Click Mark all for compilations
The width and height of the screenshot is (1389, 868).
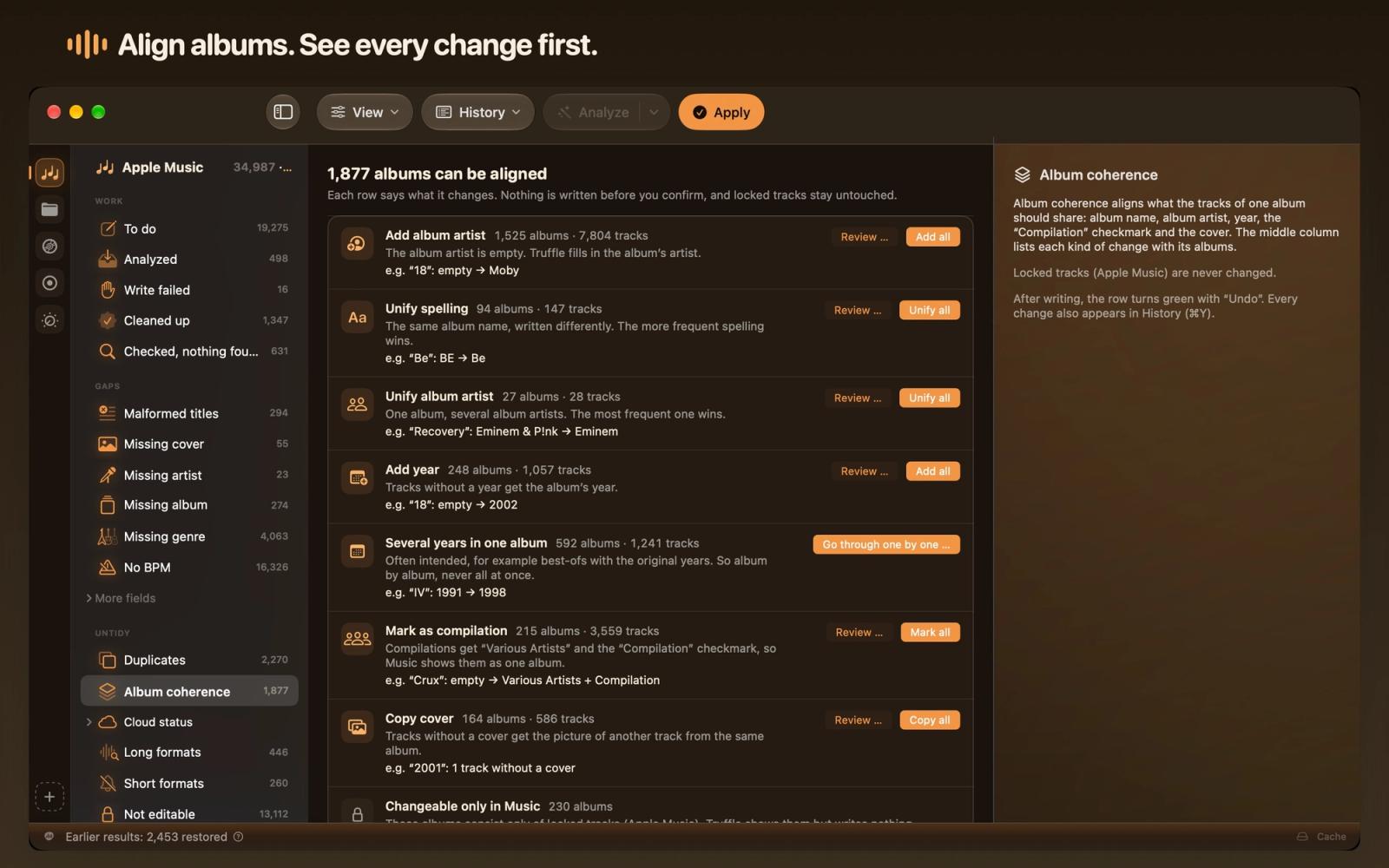click(930, 632)
